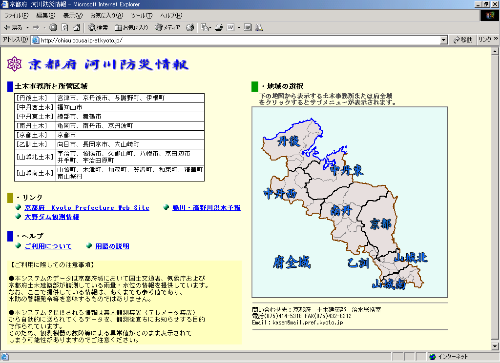Select the 京都 area on the map

(380, 224)
